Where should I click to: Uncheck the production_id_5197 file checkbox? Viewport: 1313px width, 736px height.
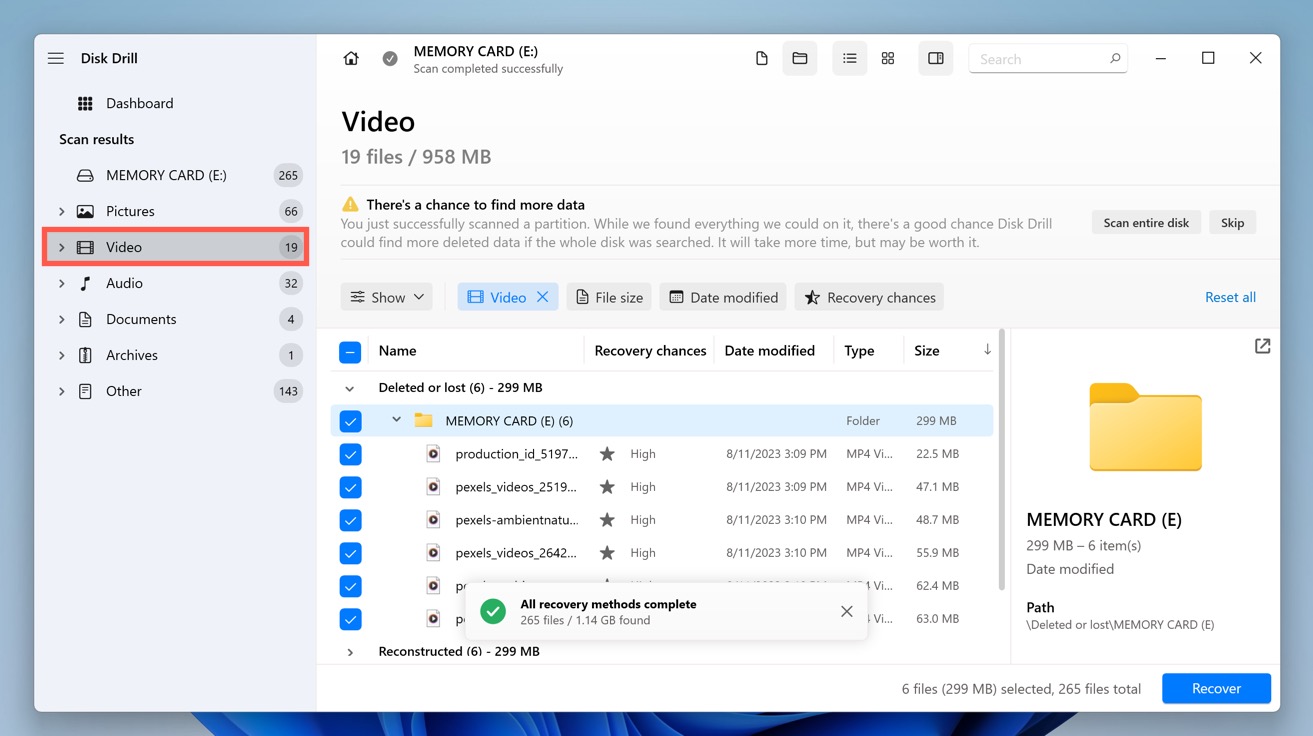pos(350,454)
